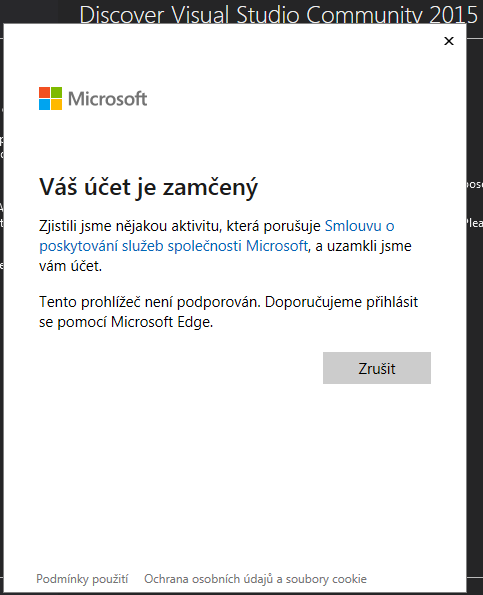This screenshot has width=483, height=595.
Task: Click the 'vám účet.' text line
Action: click(x=71, y=266)
